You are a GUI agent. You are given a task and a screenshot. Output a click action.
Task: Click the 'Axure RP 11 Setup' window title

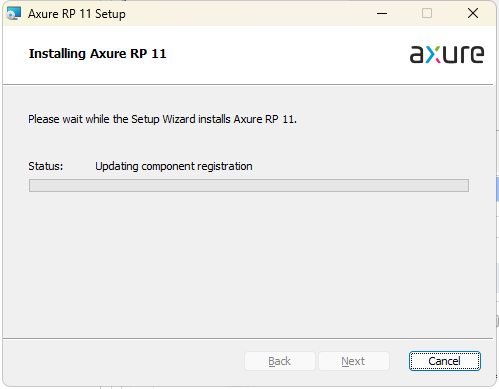(77, 14)
